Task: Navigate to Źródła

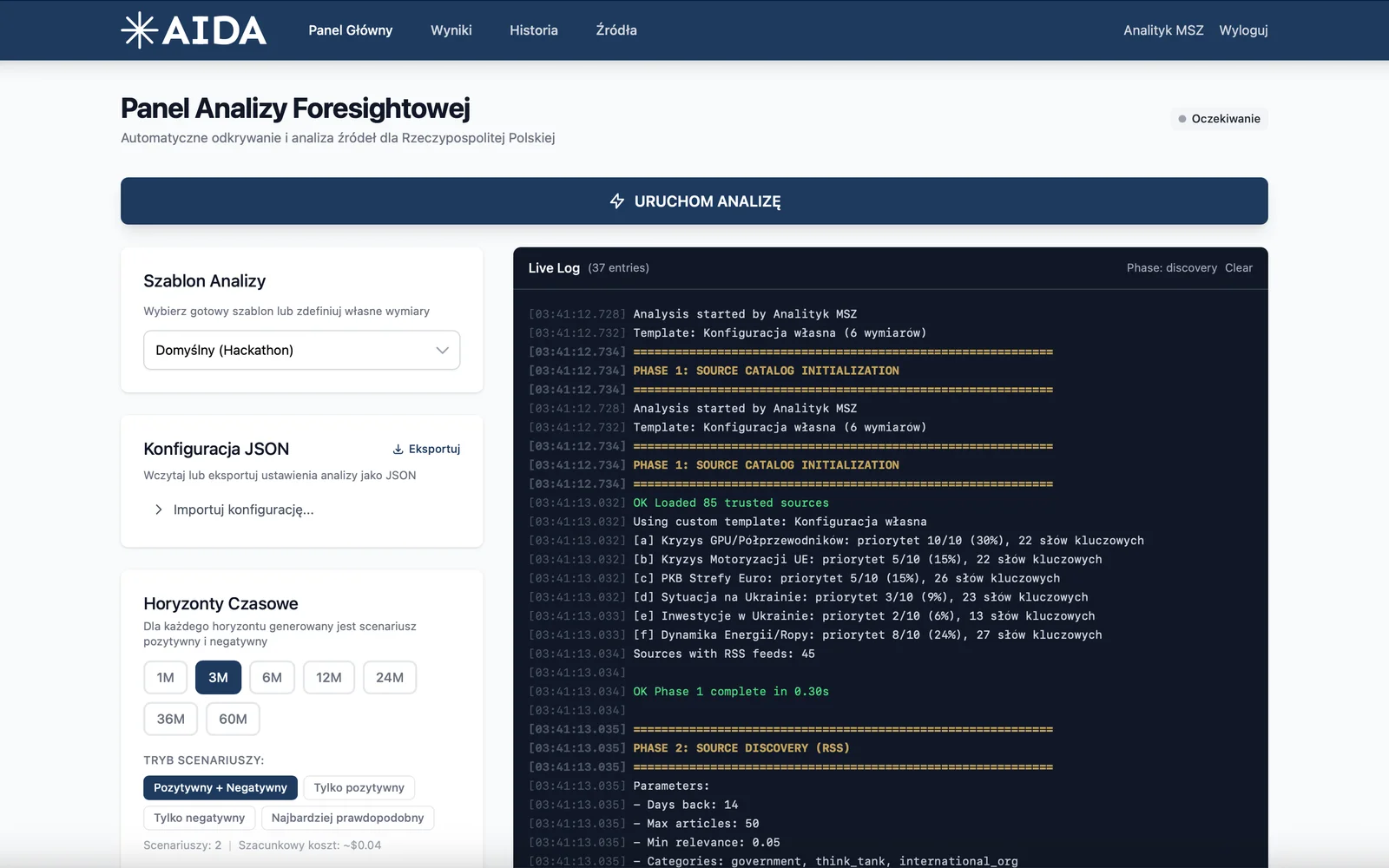Action: [616, 30]
